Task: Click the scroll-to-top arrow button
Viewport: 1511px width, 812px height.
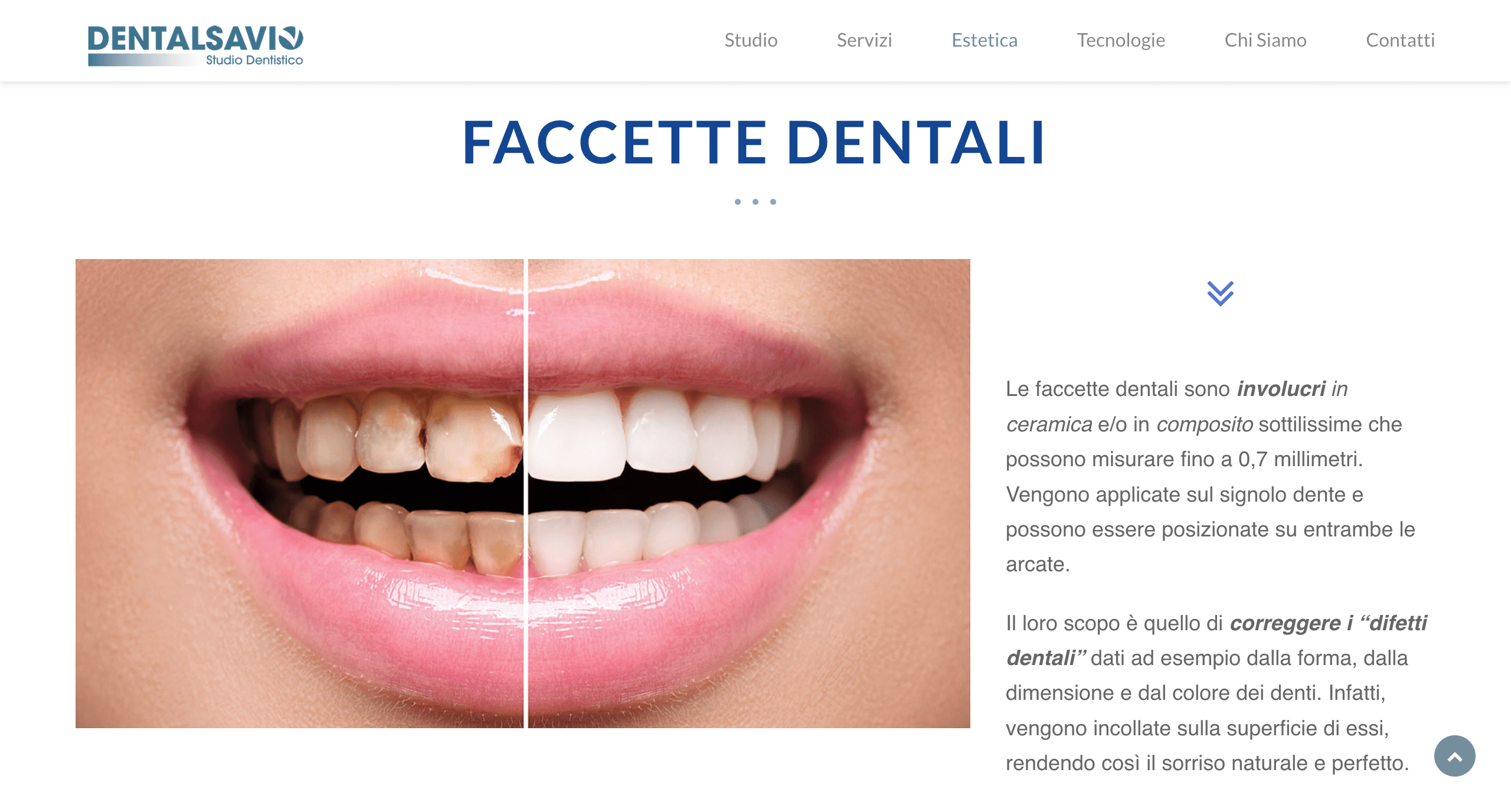Action: (x=1454, y=755)
